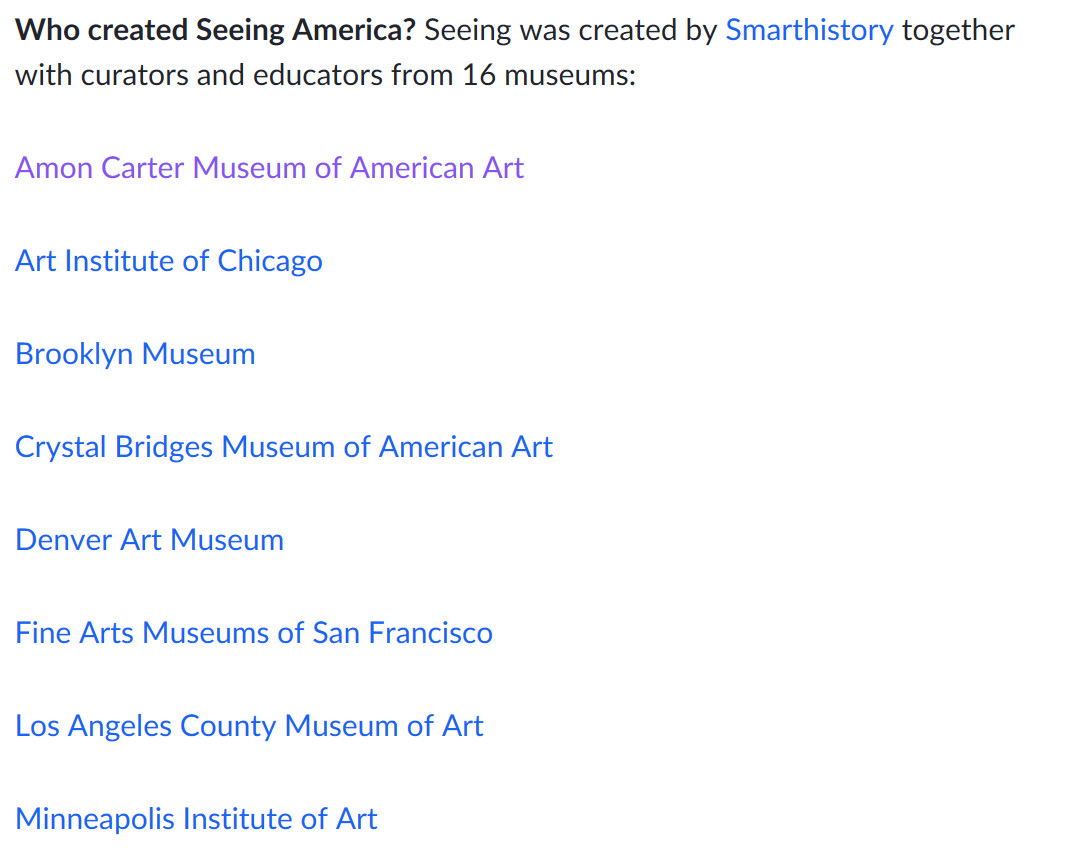Image resolution: width=1072 pixels, height=862 pixels.
Task: Click the word "together" after Smarthistory
Action: coord(958,30)
